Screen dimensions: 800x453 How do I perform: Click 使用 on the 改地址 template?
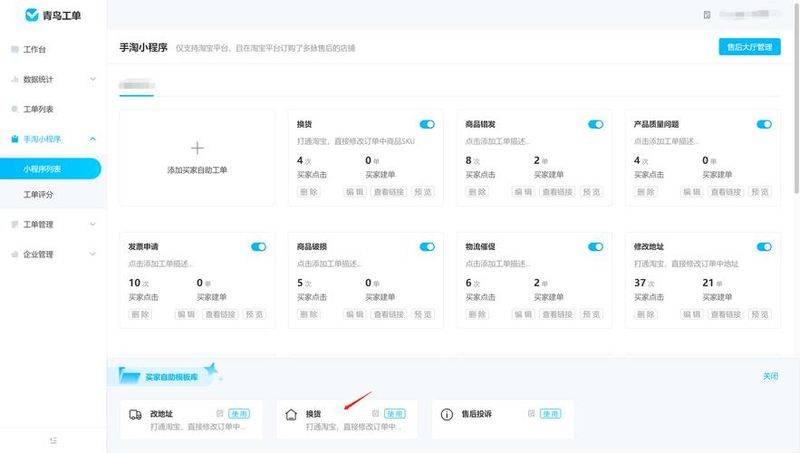(x=239, y=413)
